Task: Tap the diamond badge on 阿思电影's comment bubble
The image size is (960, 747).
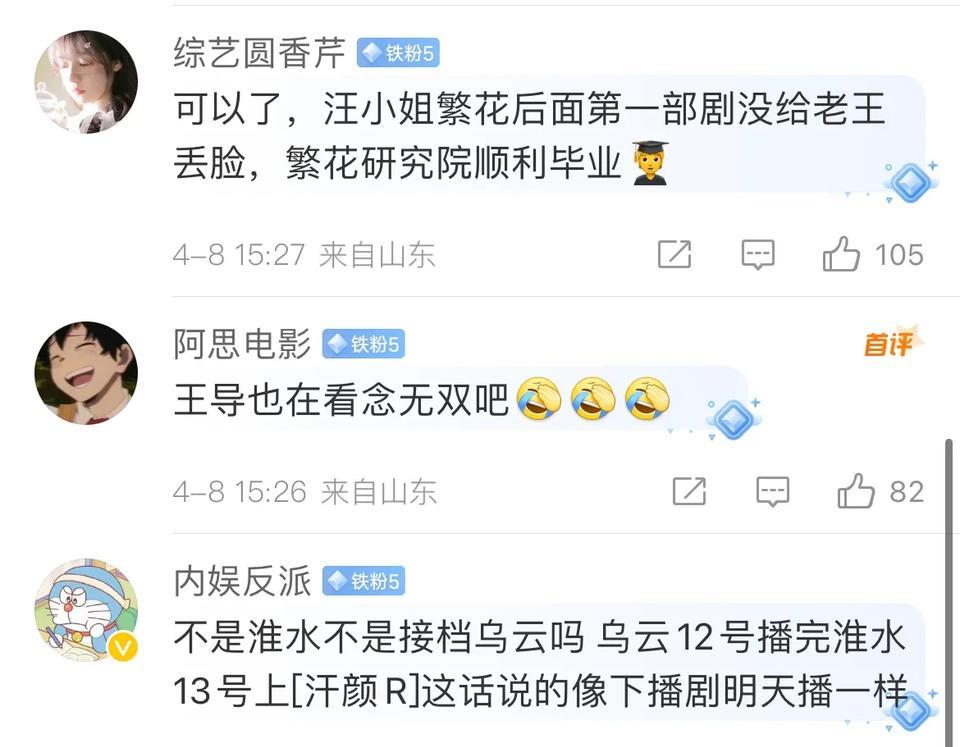Action: pos(733,419)
